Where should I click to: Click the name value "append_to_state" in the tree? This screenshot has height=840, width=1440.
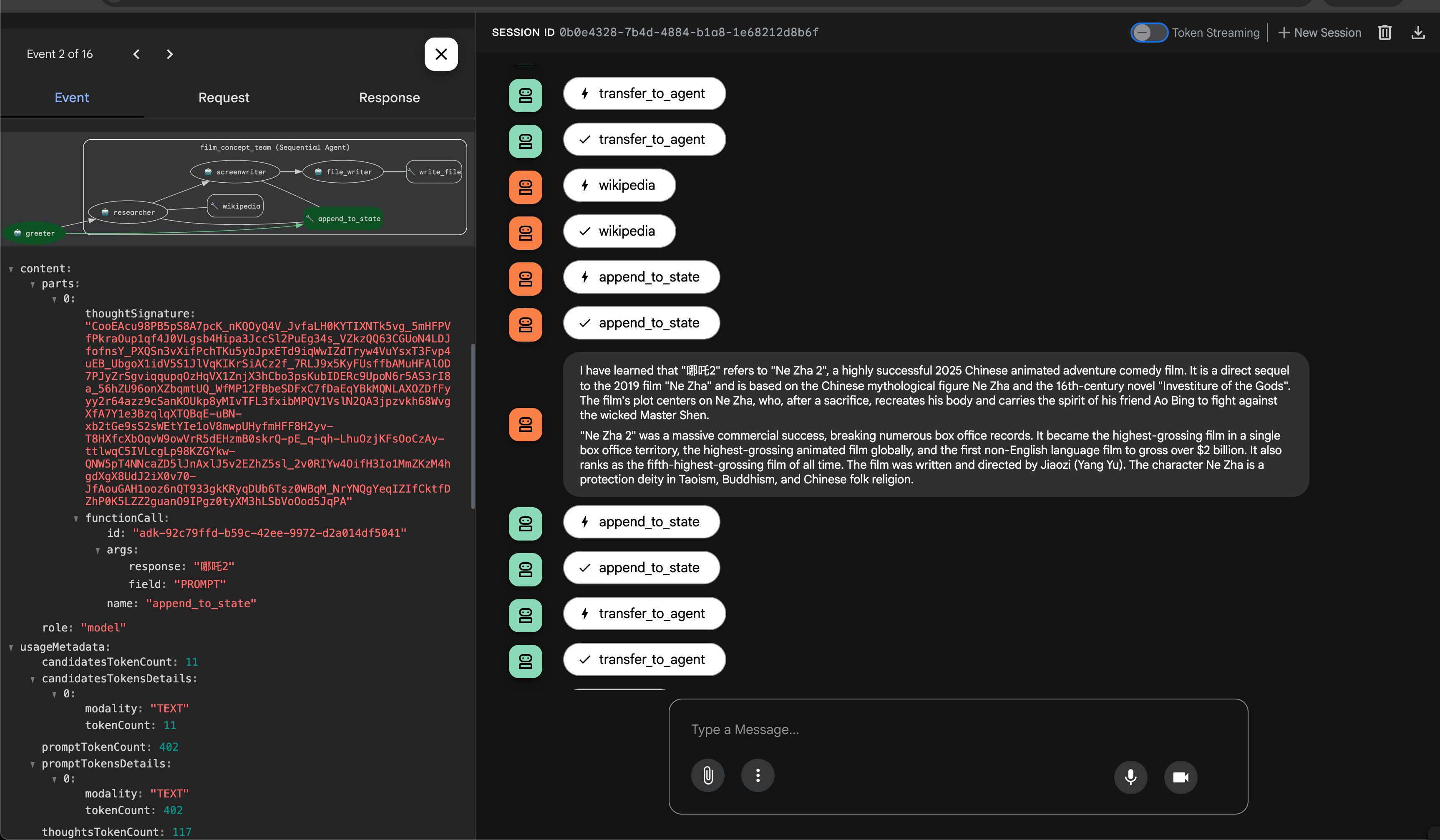coord(201,604)
